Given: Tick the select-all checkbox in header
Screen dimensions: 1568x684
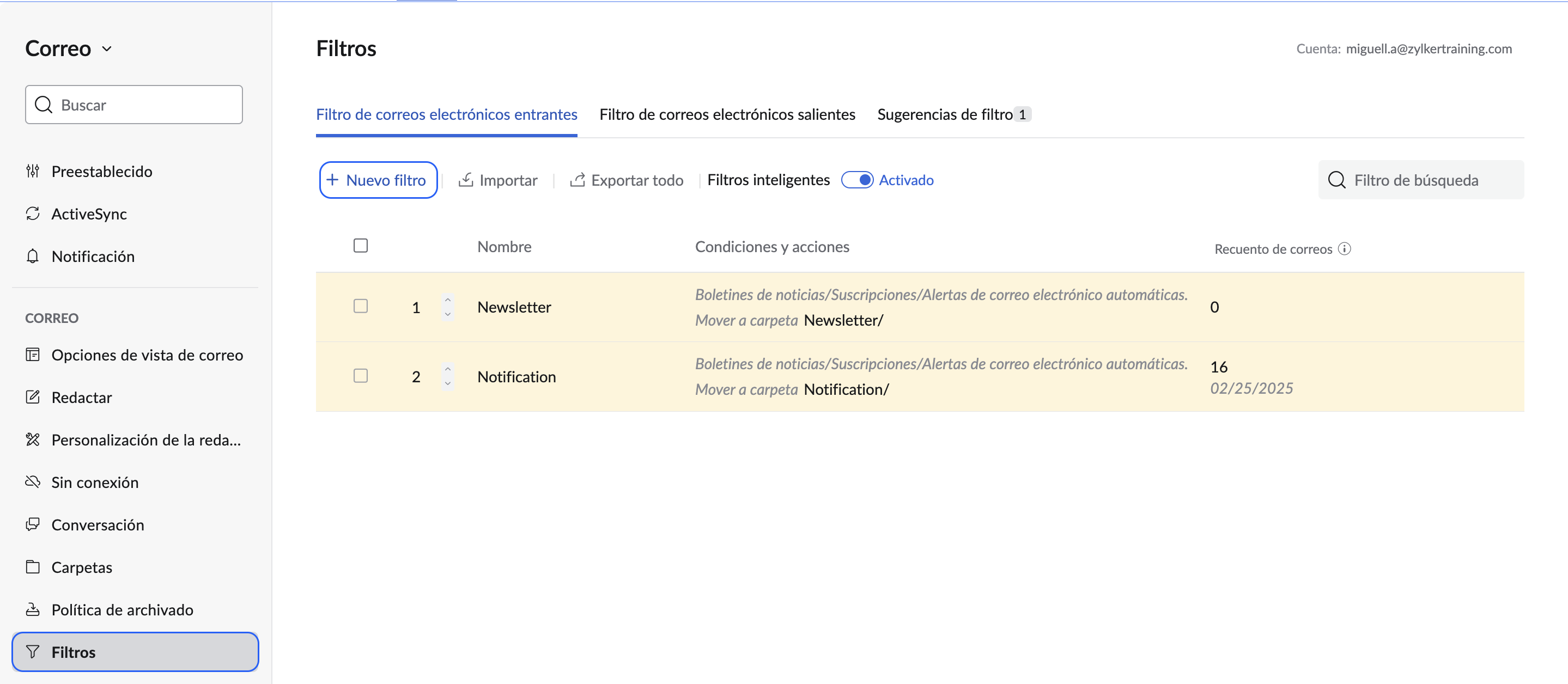Looking at the screenshot, I should pyautogui.click(x=361, y=246).
